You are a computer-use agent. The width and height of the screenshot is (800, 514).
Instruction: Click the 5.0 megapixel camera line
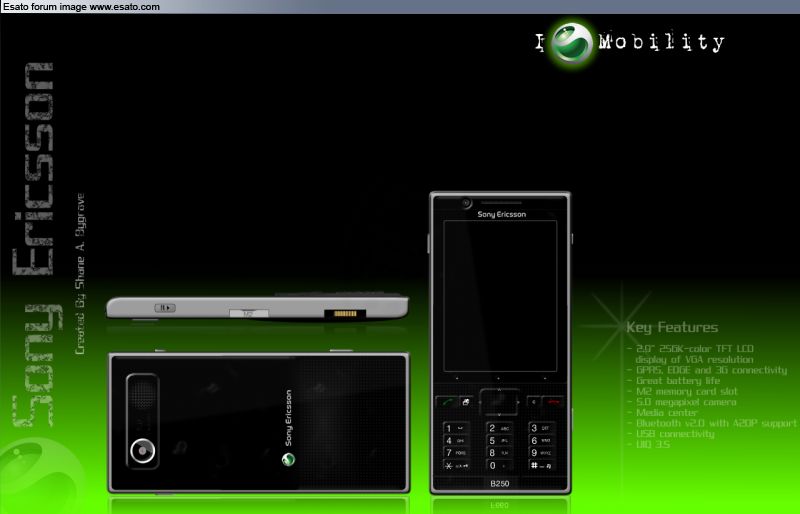tap(686, 402)
